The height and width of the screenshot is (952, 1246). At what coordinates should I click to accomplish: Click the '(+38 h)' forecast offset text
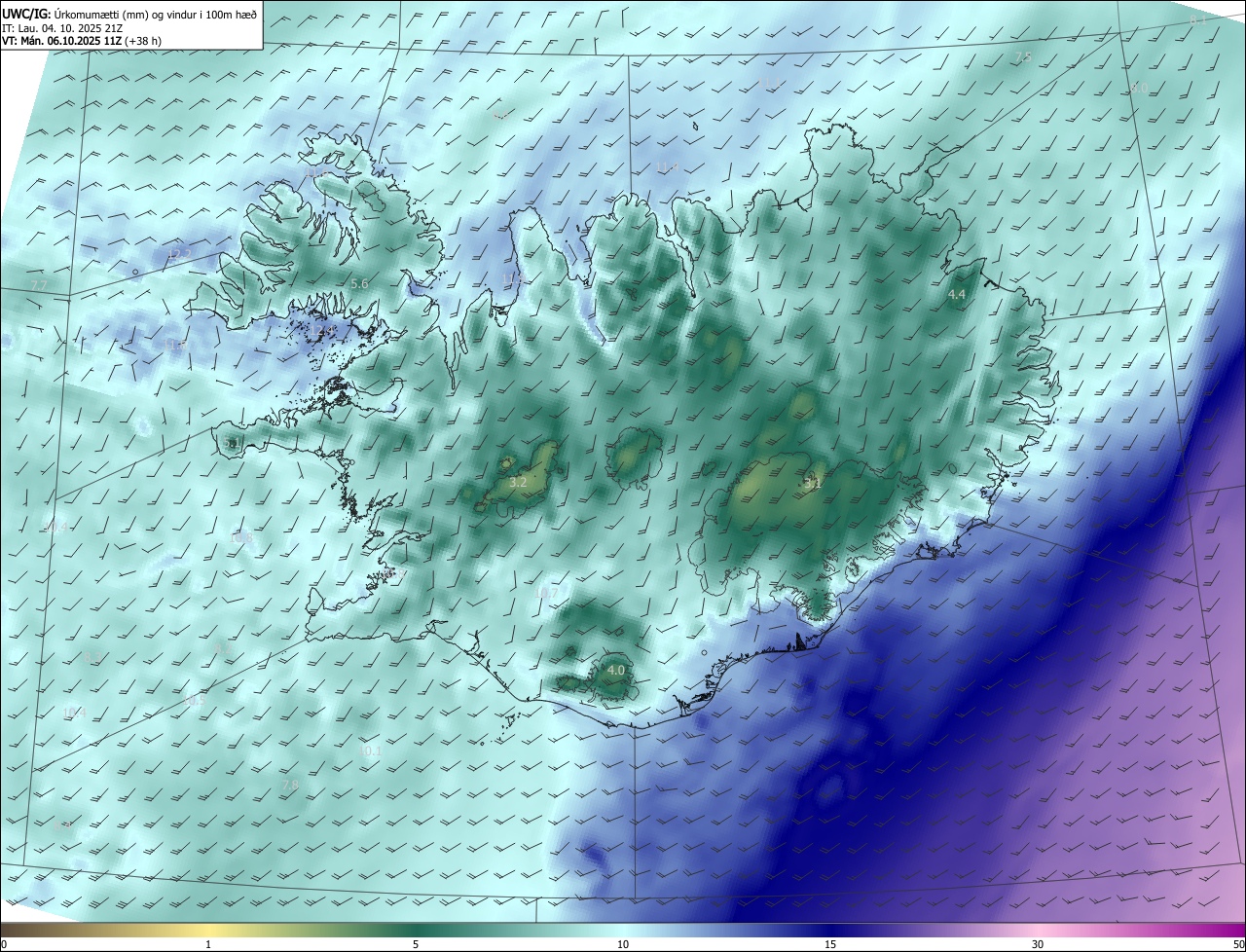pyautogui.click(x=143, y=41)
